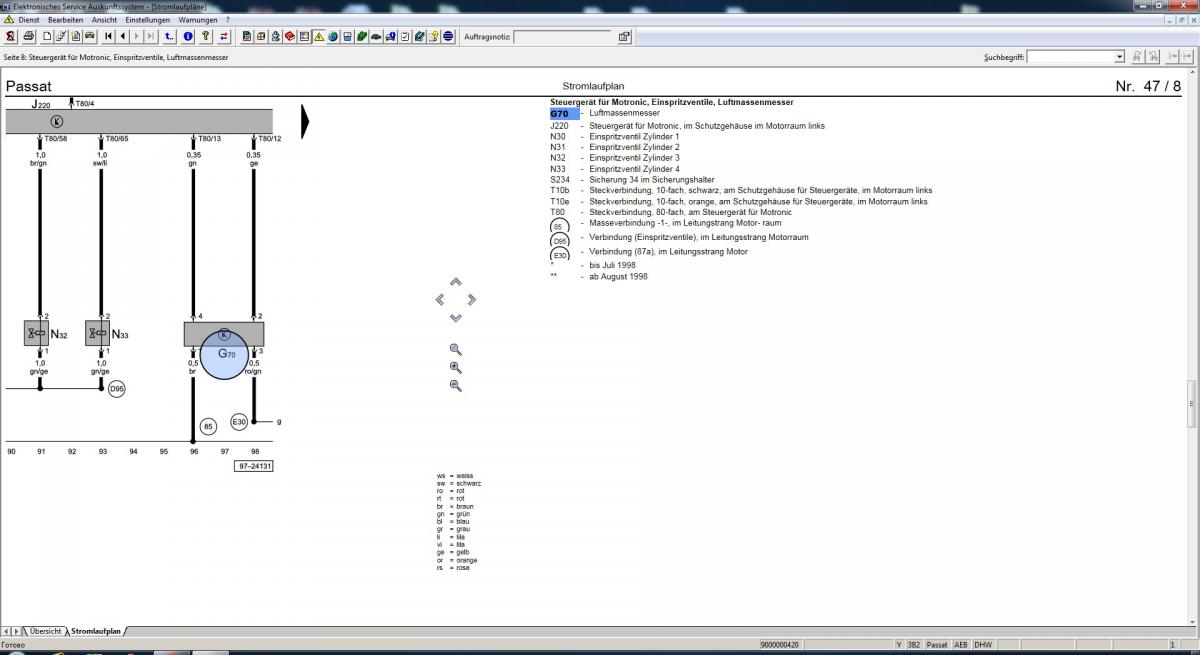Click the N33 injector symbol in diagram
The height and width of the screenshot is (655, 1200).
coord(98,334)
